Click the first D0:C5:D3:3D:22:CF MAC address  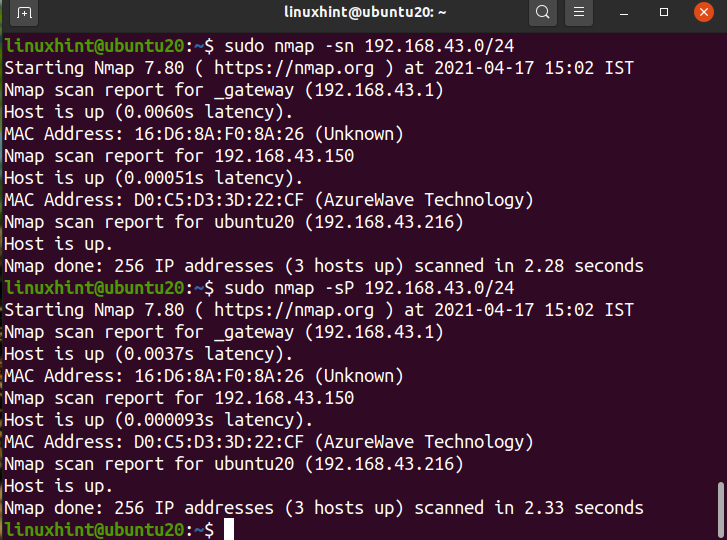click(x=219, y=200)
